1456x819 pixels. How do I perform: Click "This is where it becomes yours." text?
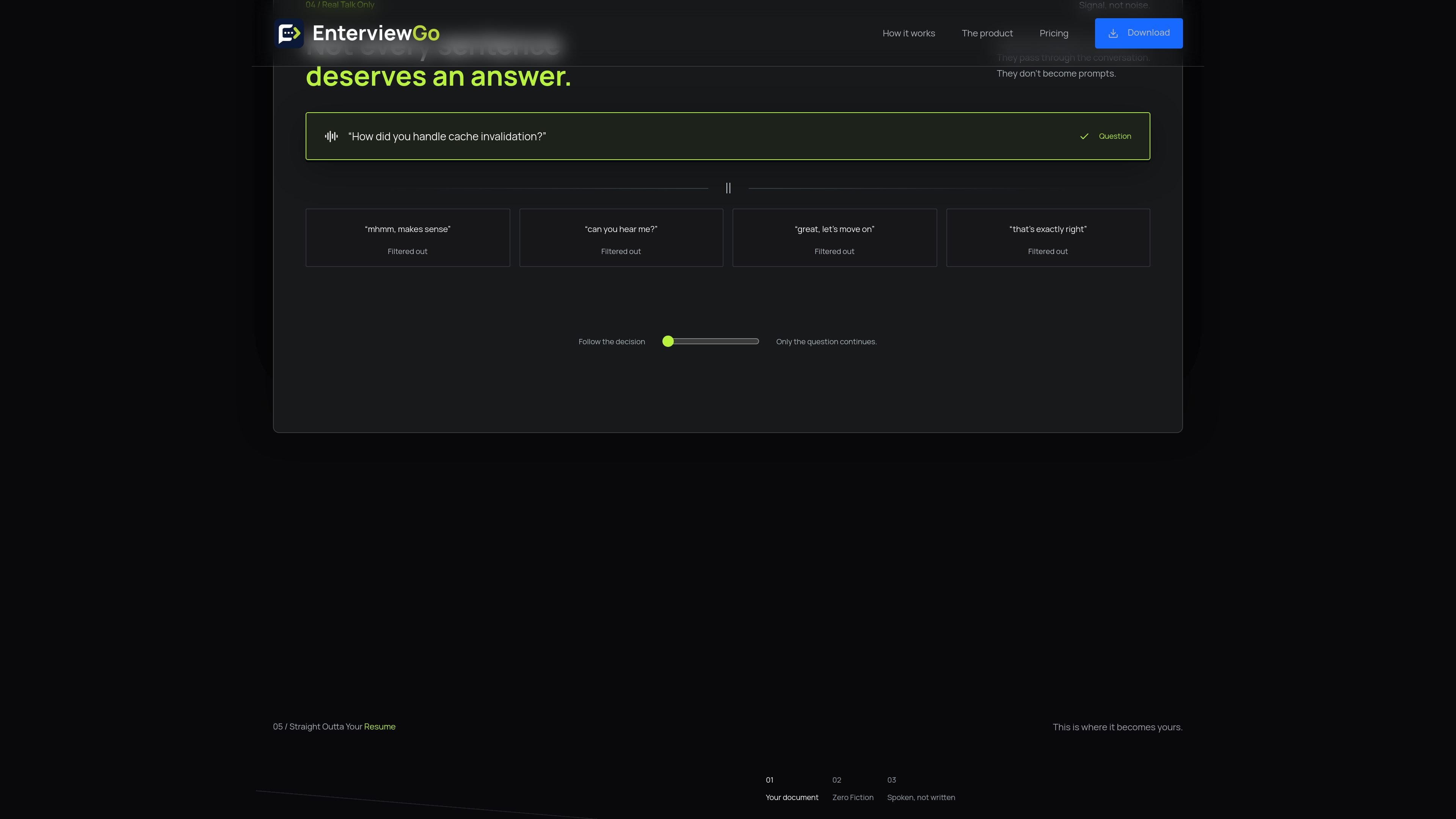point(1117,728)
